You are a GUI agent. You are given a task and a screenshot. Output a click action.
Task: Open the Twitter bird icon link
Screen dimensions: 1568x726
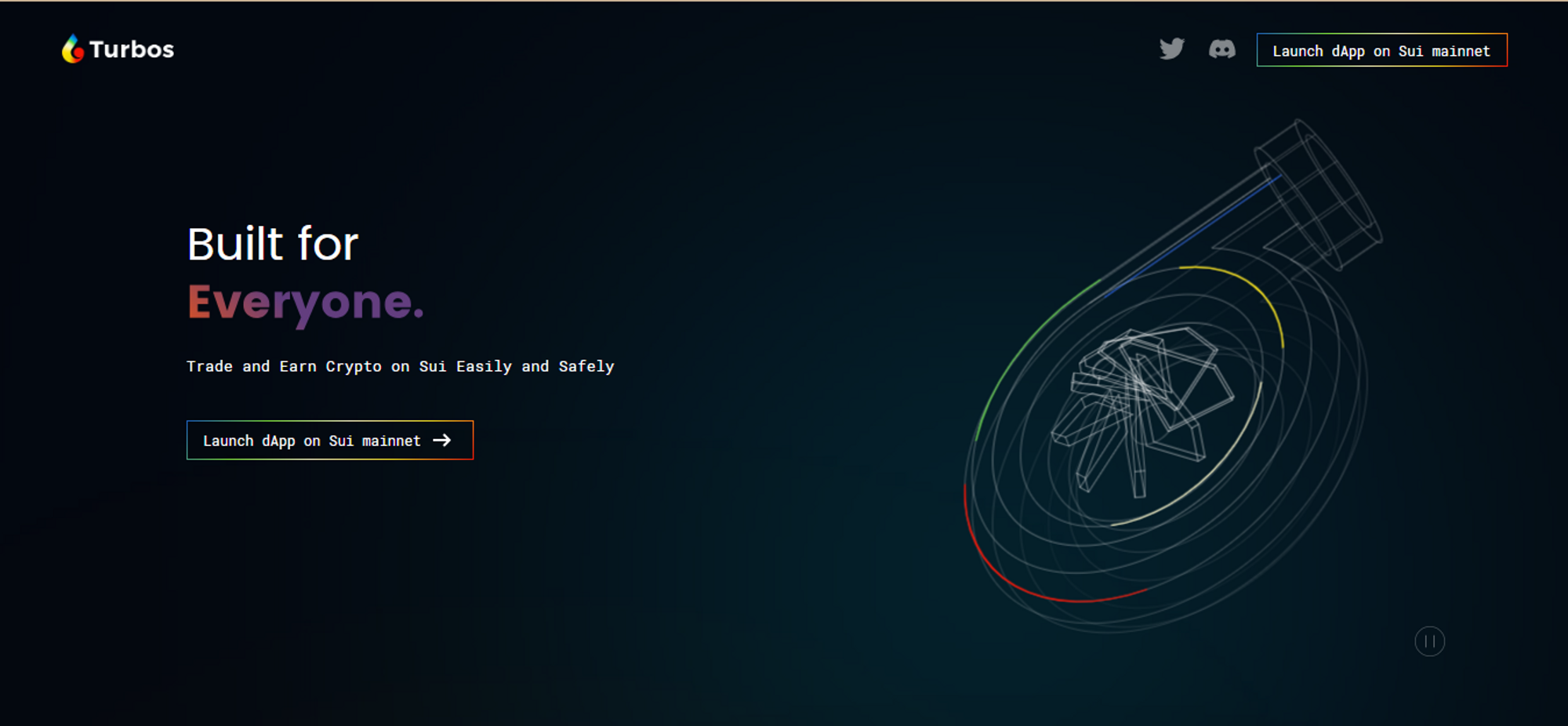click(1172, 49)
